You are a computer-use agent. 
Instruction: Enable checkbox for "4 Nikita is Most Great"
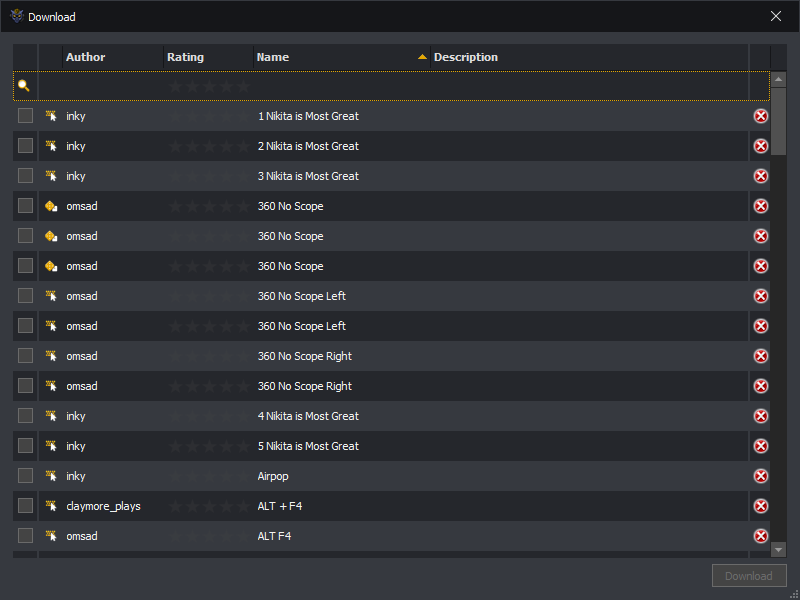[x=26, y=416]
